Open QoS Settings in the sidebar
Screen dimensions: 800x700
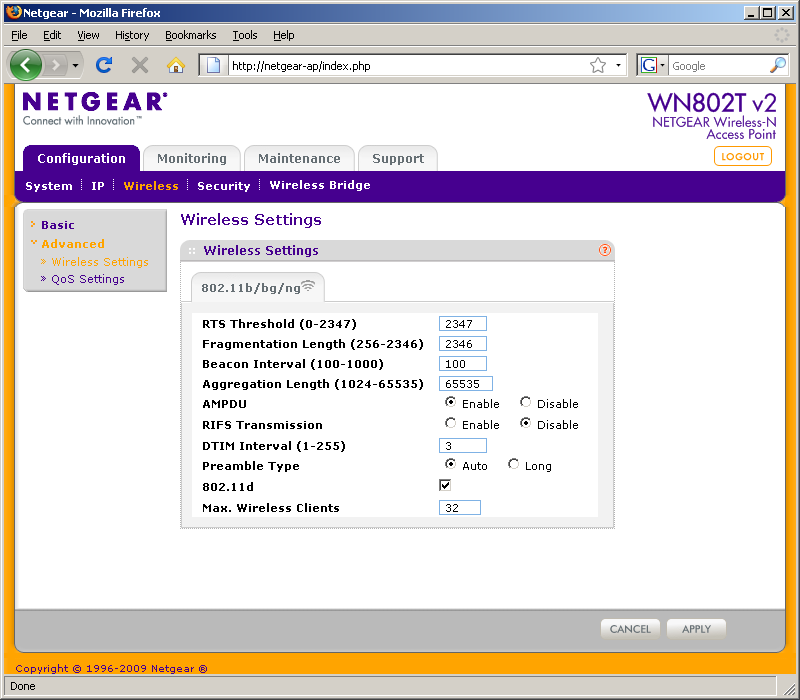(88, 279)
